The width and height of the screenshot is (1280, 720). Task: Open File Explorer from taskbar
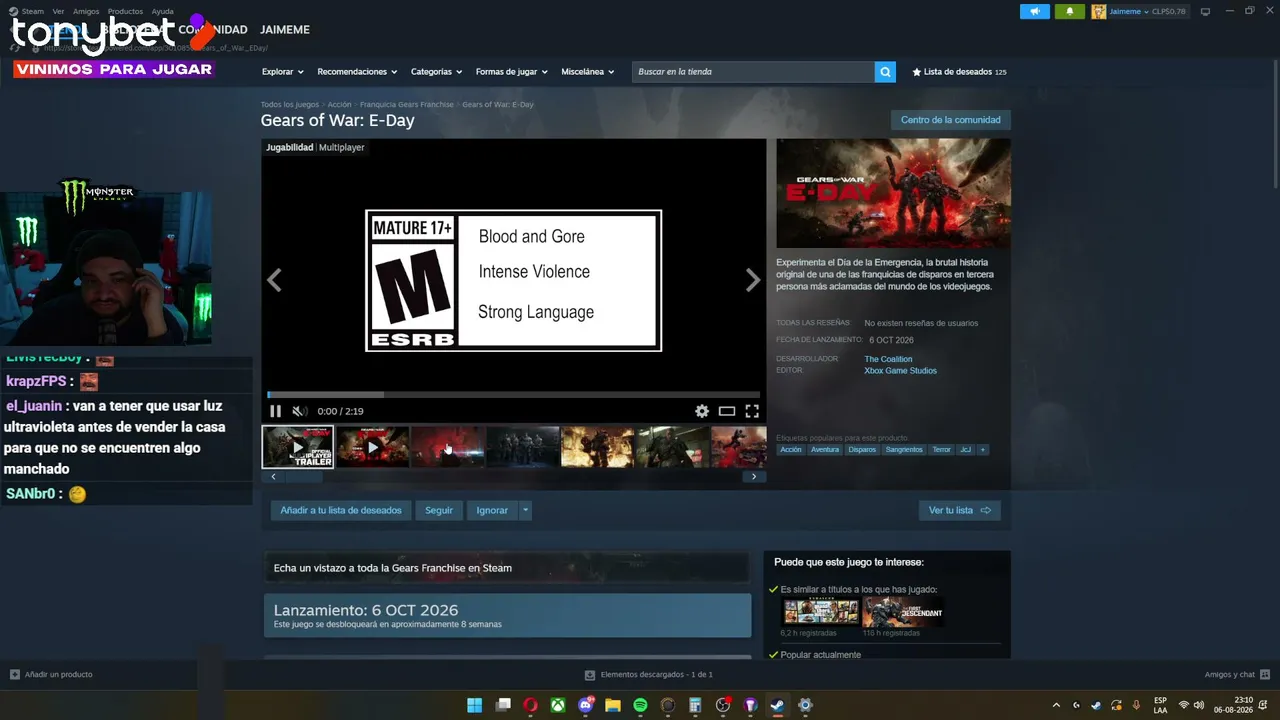click(x=613, y=705)
